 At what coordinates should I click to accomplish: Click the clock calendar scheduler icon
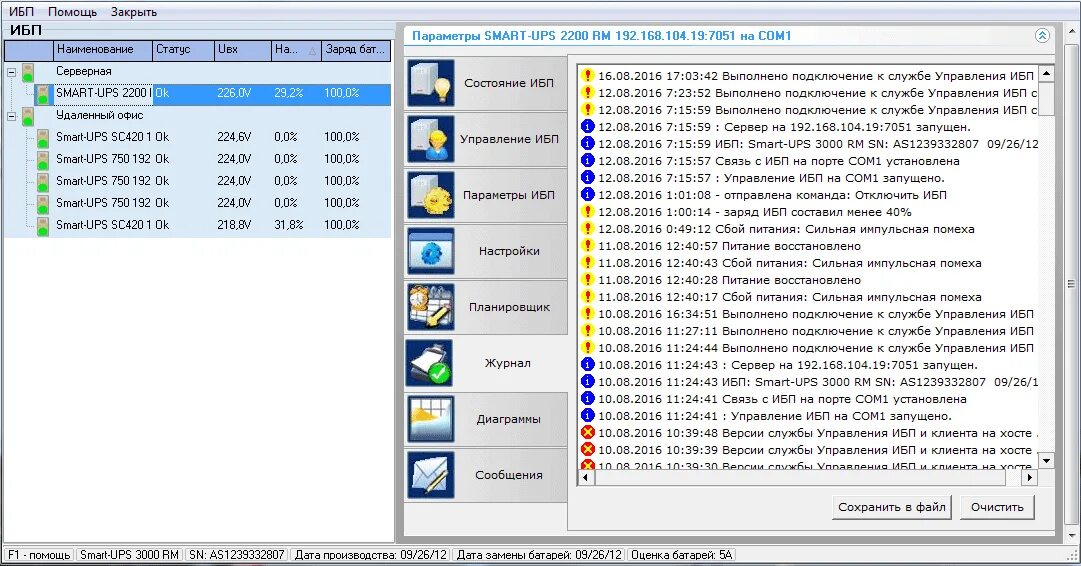click(430, 307)
